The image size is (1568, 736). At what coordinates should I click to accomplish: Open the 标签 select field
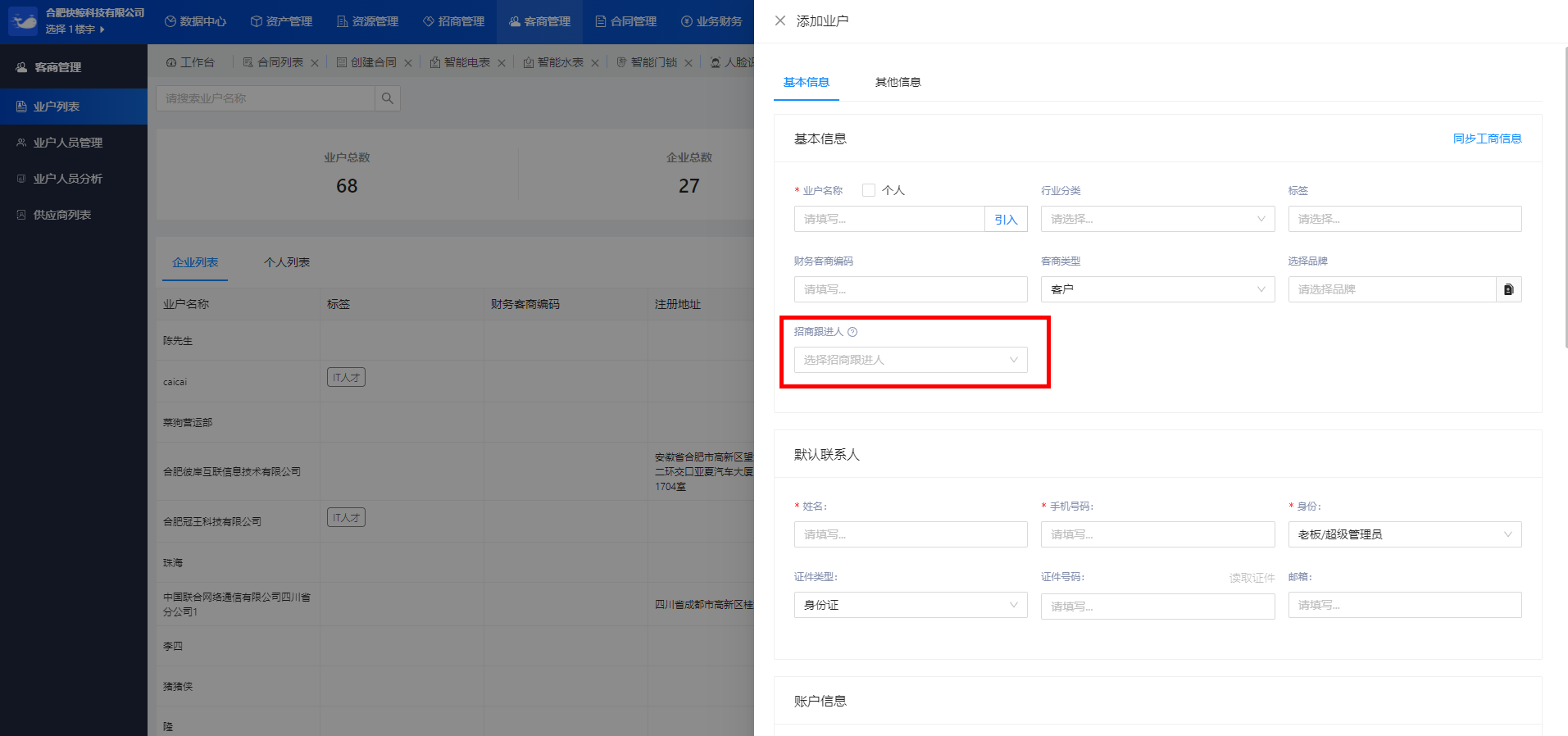click(x=1405, y=219)
